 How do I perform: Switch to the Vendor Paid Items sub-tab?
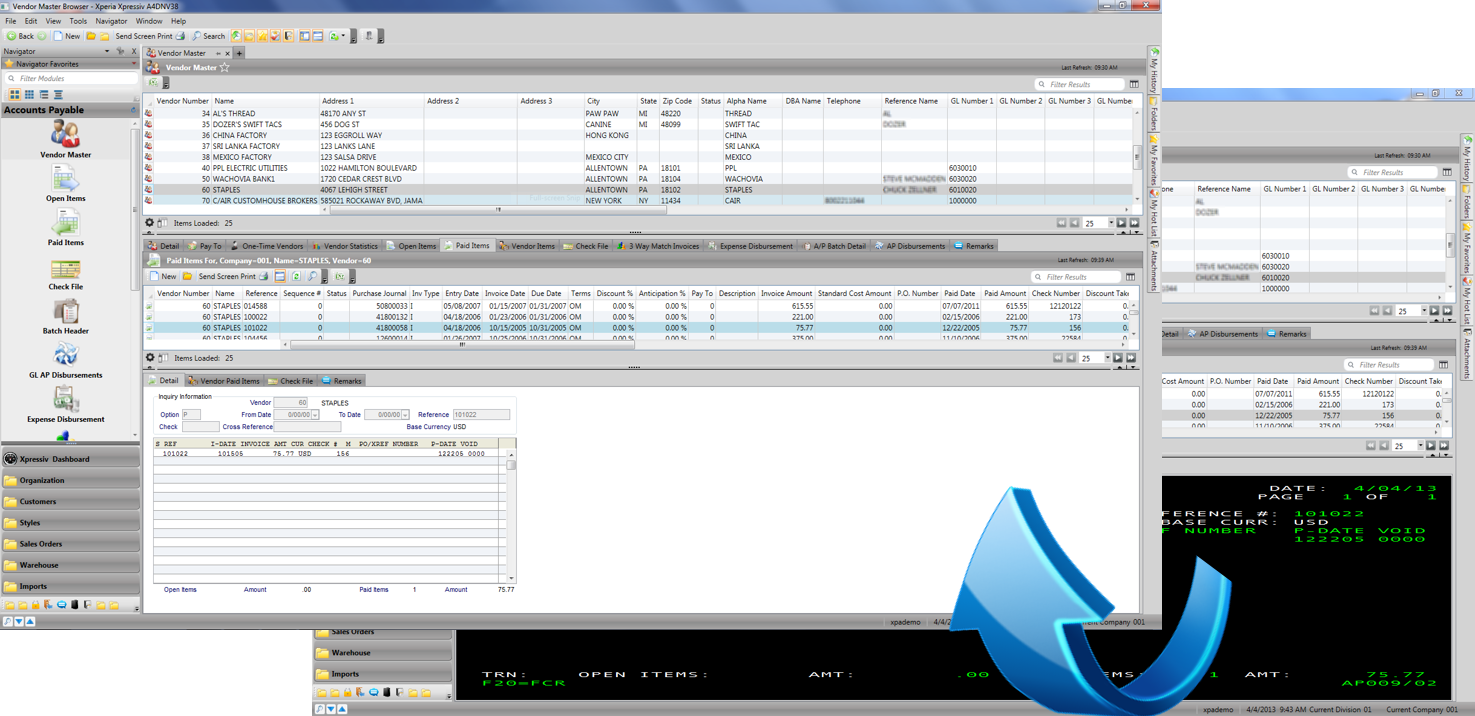(x=225, y=381)
